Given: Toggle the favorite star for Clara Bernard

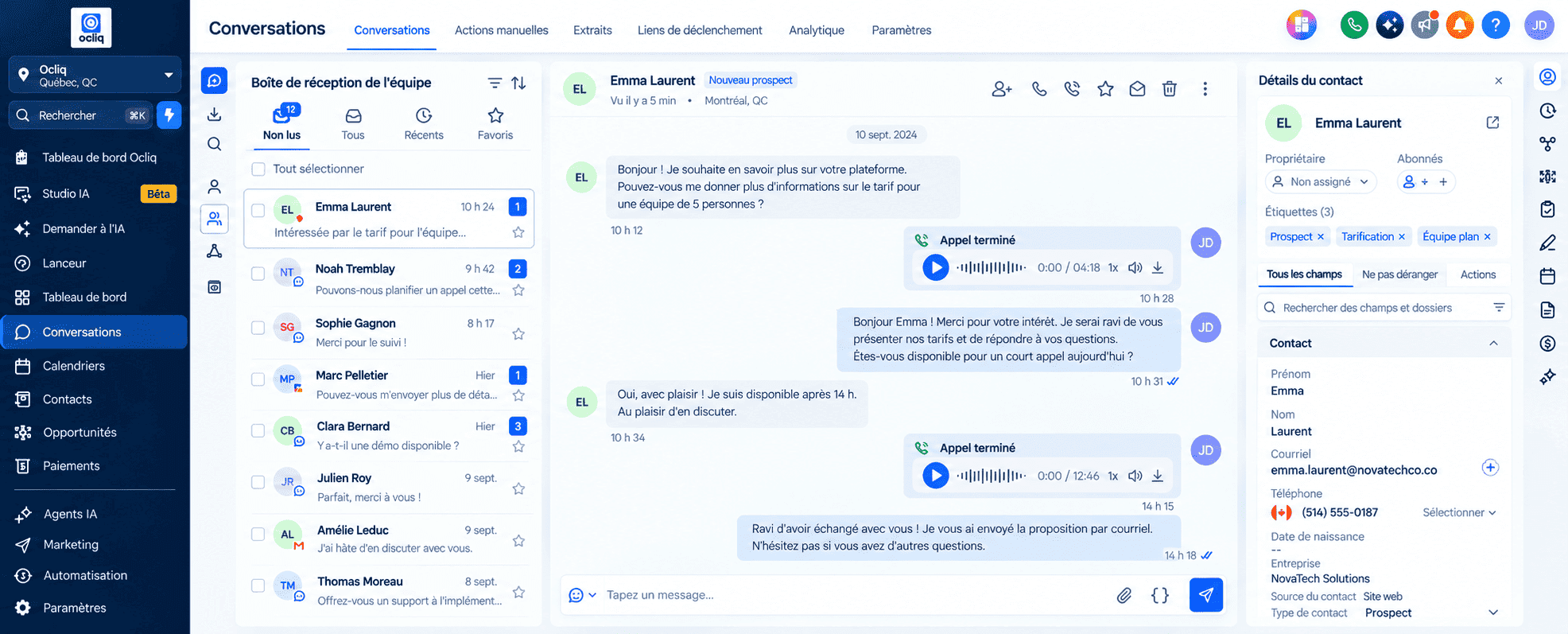Looking at the screenshot, I should click(x=518, y=446).
